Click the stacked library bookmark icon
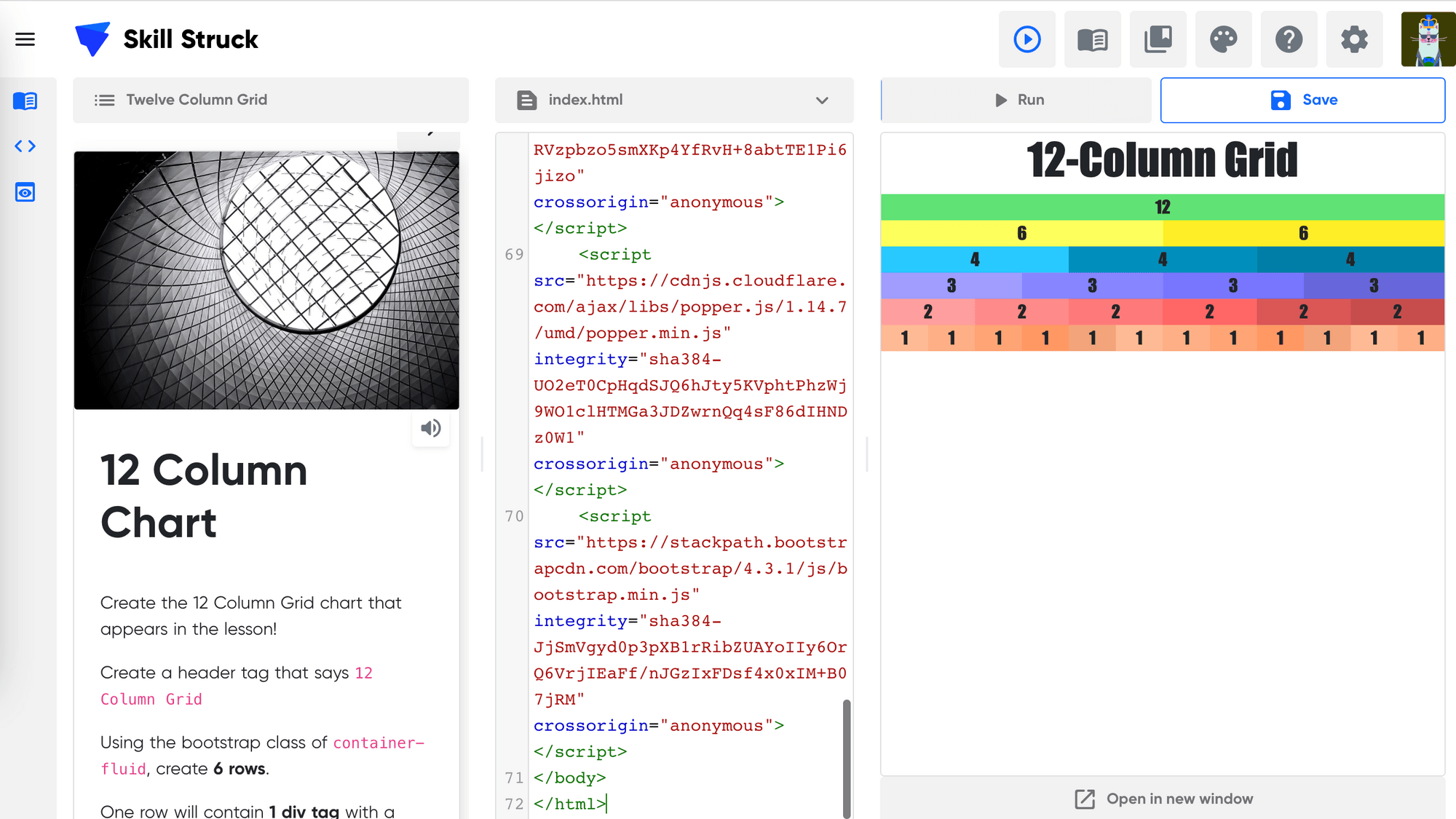Viewport: 1456px width, 819px height. coord(1158,39)
